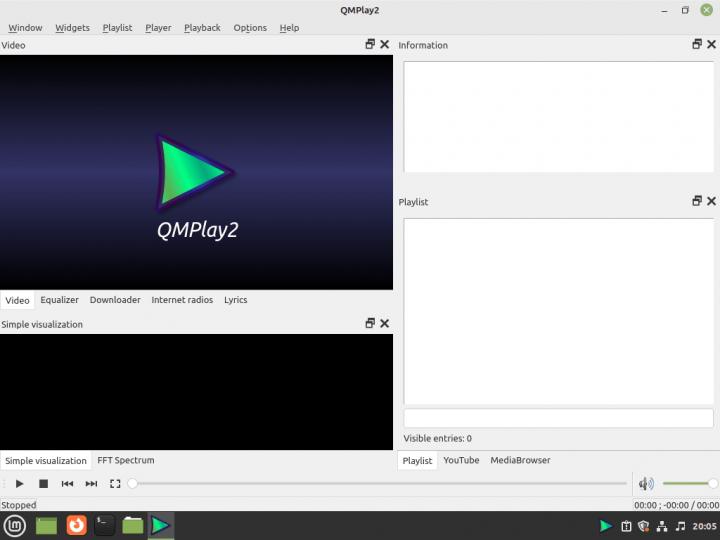
Task: Close the Simple visualization panel
Action: point(385,324)
